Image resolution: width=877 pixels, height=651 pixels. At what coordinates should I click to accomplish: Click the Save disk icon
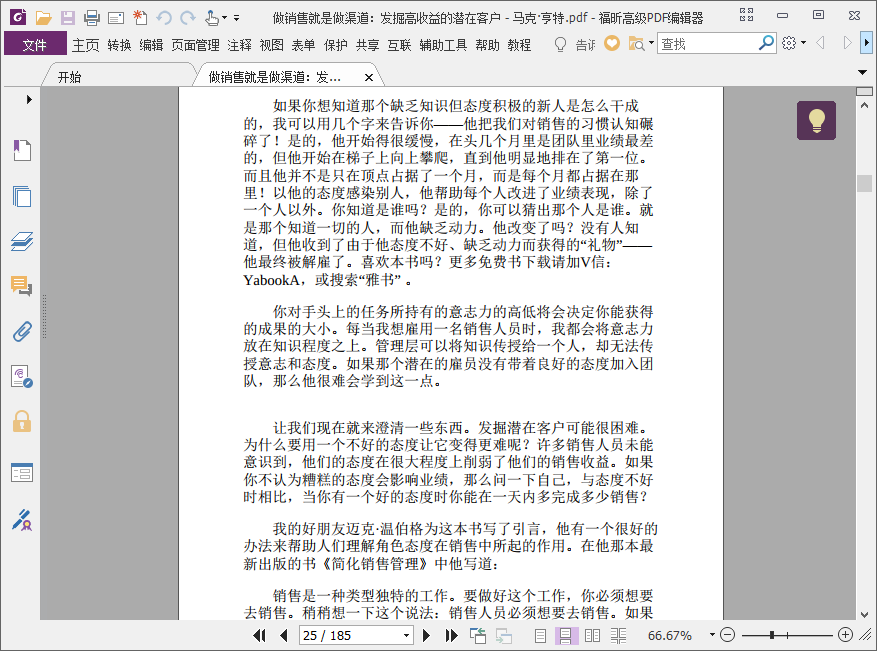pos(68,18)
